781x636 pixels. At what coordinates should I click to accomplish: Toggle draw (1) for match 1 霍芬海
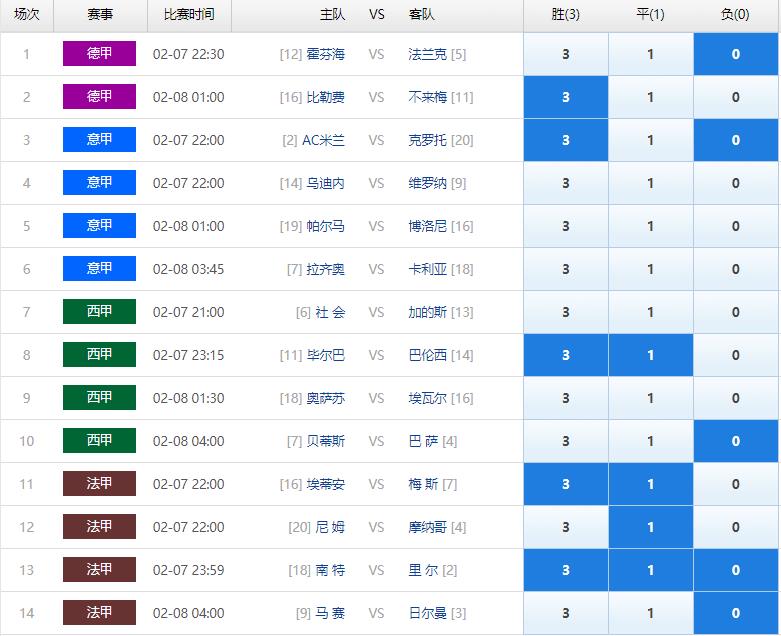point(651,54)
